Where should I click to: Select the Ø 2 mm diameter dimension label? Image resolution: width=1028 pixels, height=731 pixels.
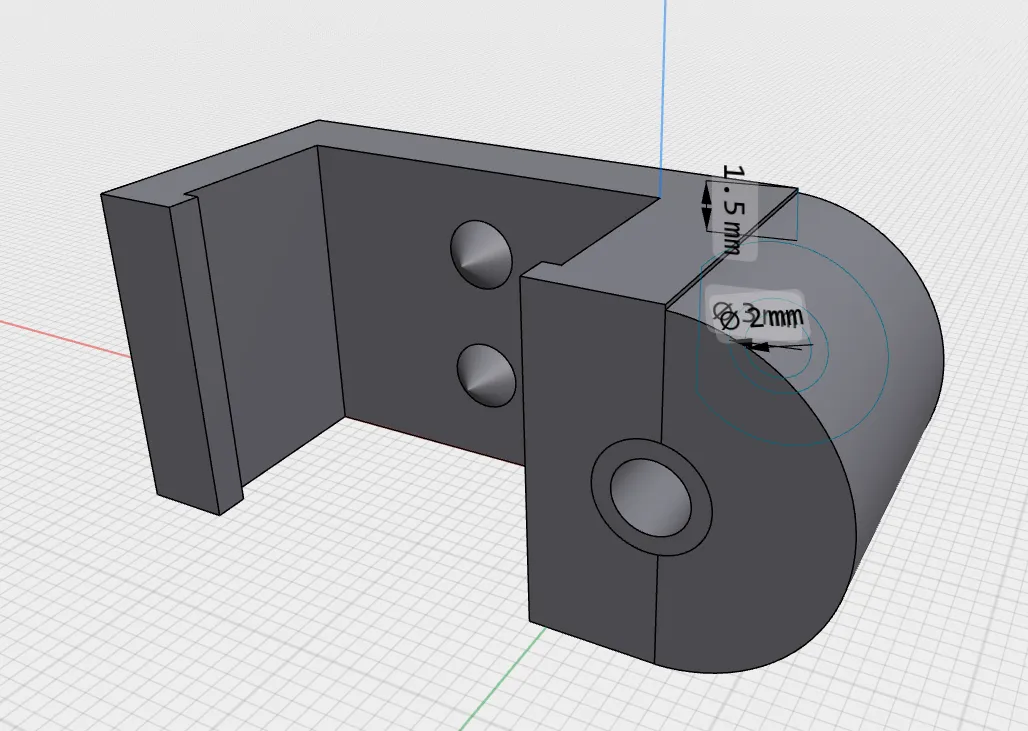click(x=762, y=319)
